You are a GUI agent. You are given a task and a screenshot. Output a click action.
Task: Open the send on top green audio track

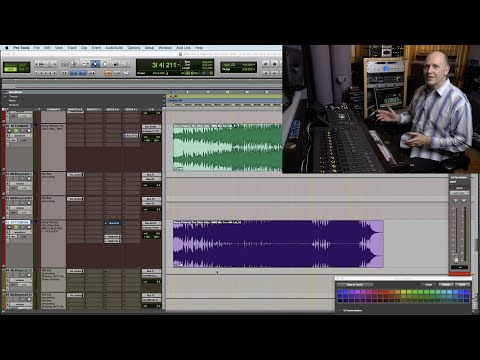tap(132, 136)
